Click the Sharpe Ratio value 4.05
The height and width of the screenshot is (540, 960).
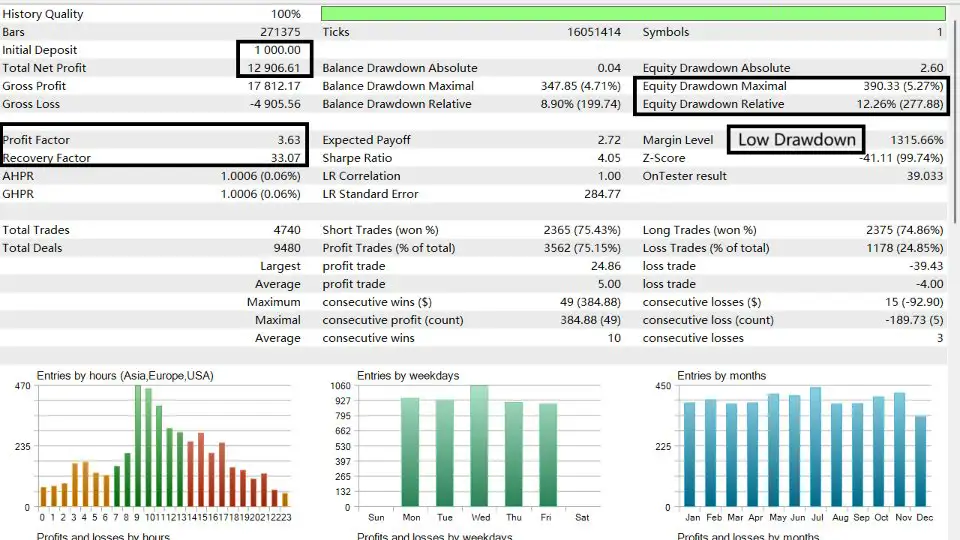[608, 158]
